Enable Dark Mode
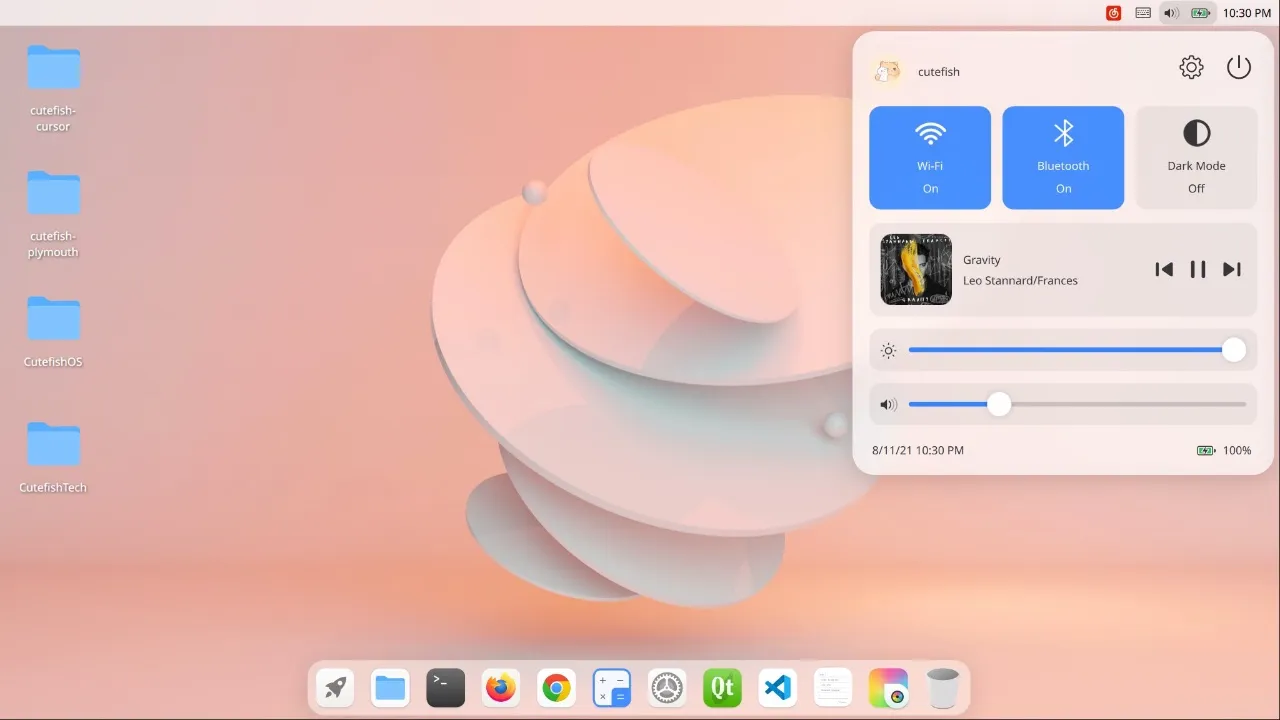The height and width of the screenshot is (720, 1280). 1196,157
